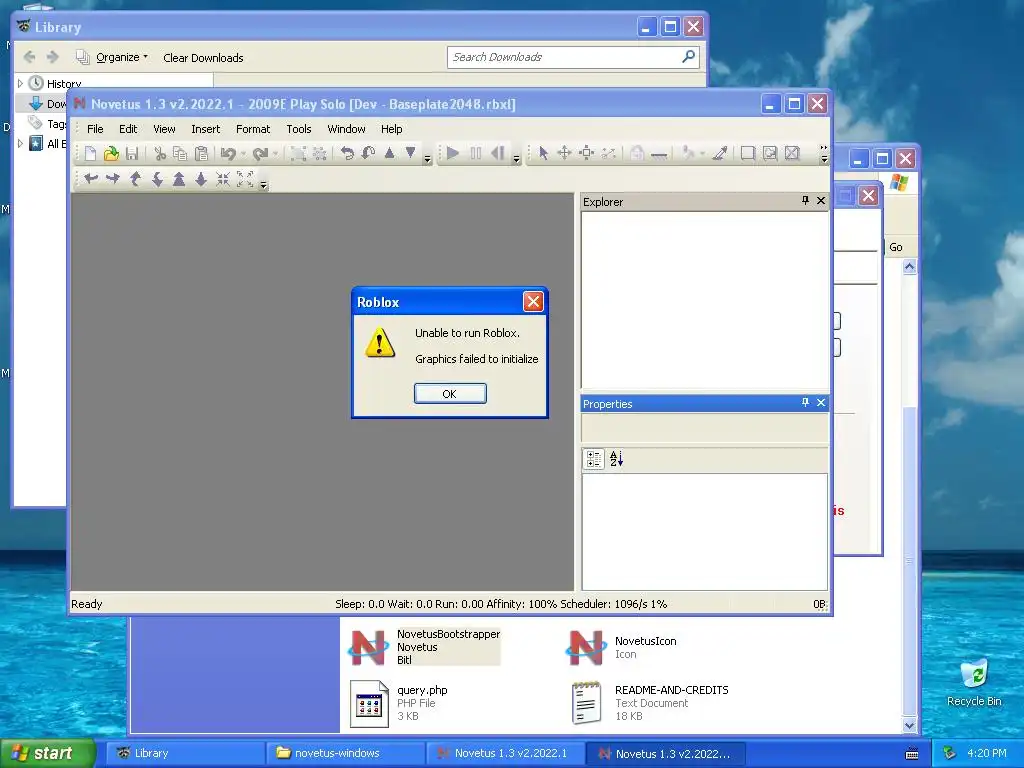Image resolution: width=1024 pixels, height=768 pixels.
Task: Select the Lock tool icon
Action: click(x=637, y=153)
